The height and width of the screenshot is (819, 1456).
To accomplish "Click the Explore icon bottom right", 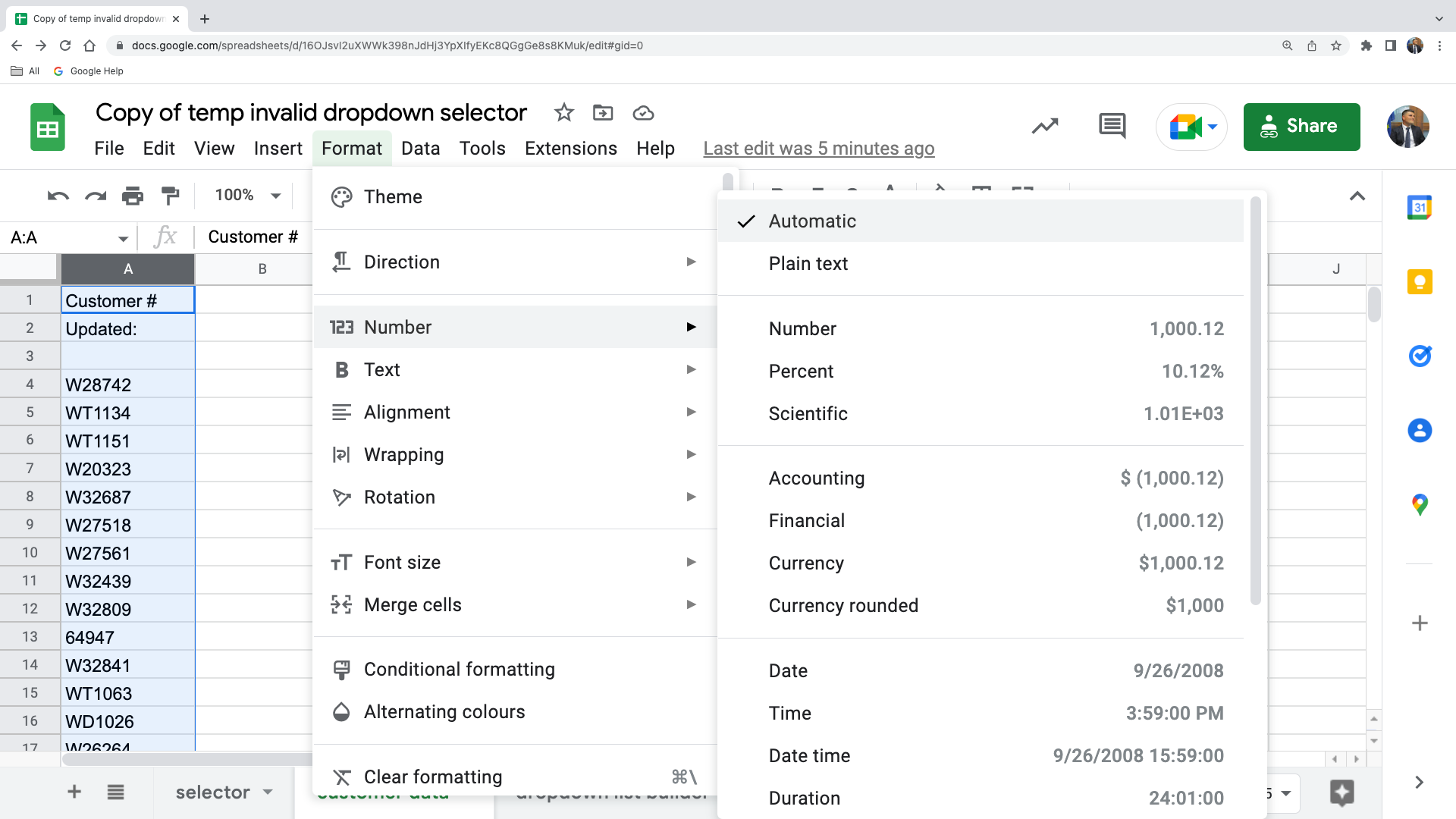I will (1341, 792).
